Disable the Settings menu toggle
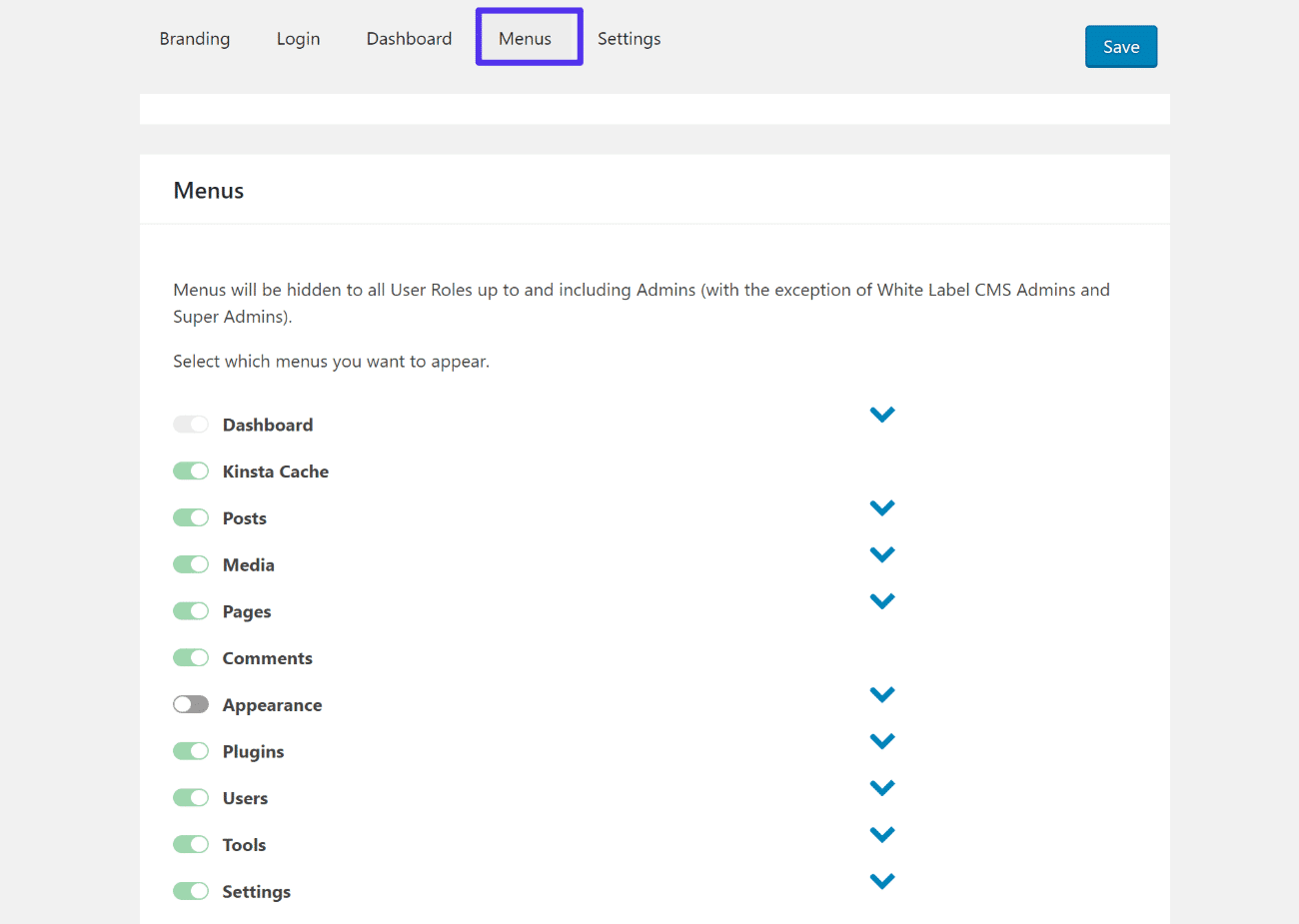 191,890
